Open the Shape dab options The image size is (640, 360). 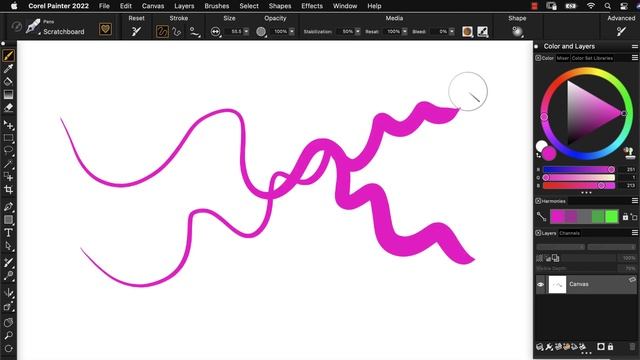pyautogui.click(x=517, y=31)
